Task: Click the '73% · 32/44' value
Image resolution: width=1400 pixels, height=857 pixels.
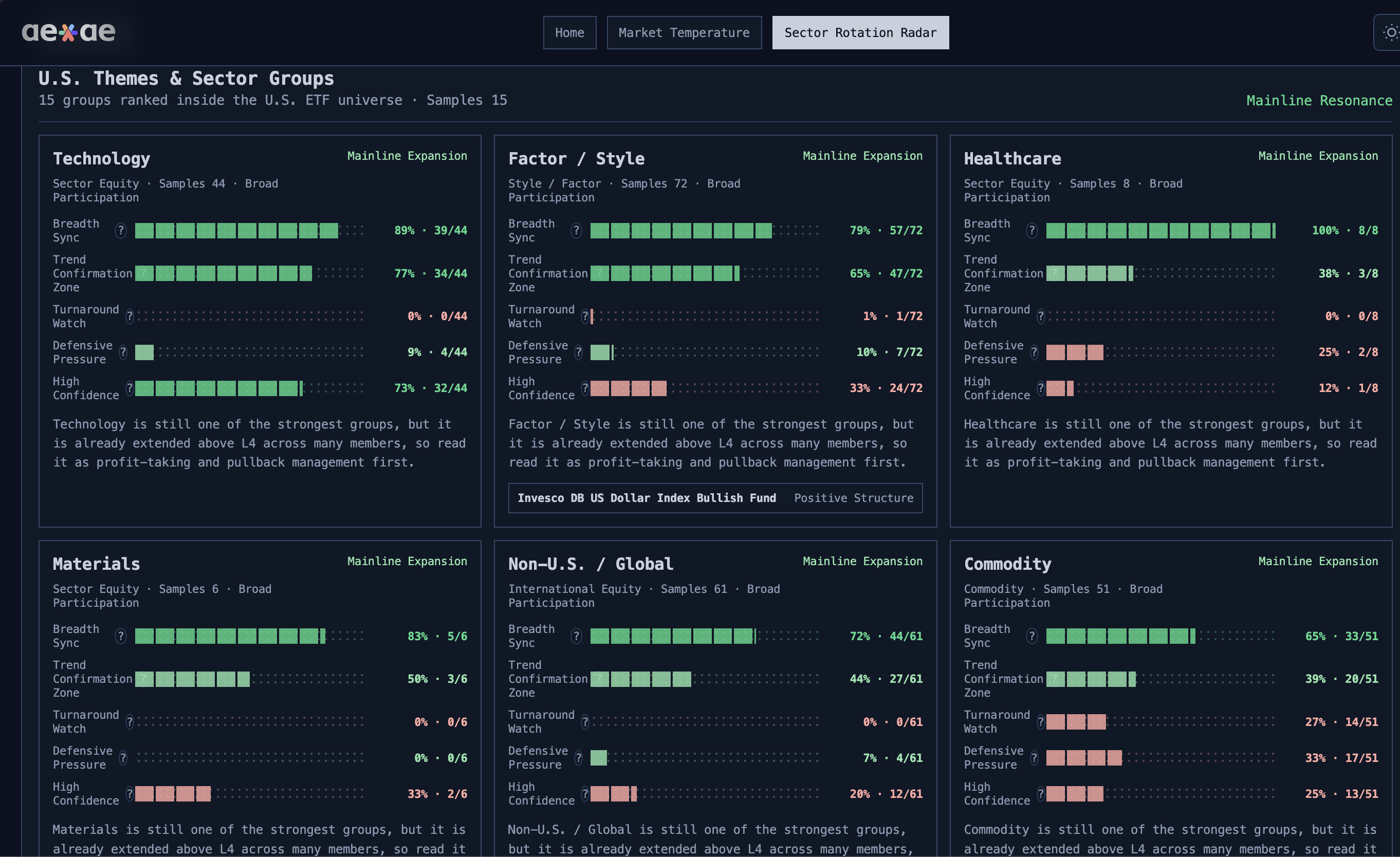Action: click(431, 388)
